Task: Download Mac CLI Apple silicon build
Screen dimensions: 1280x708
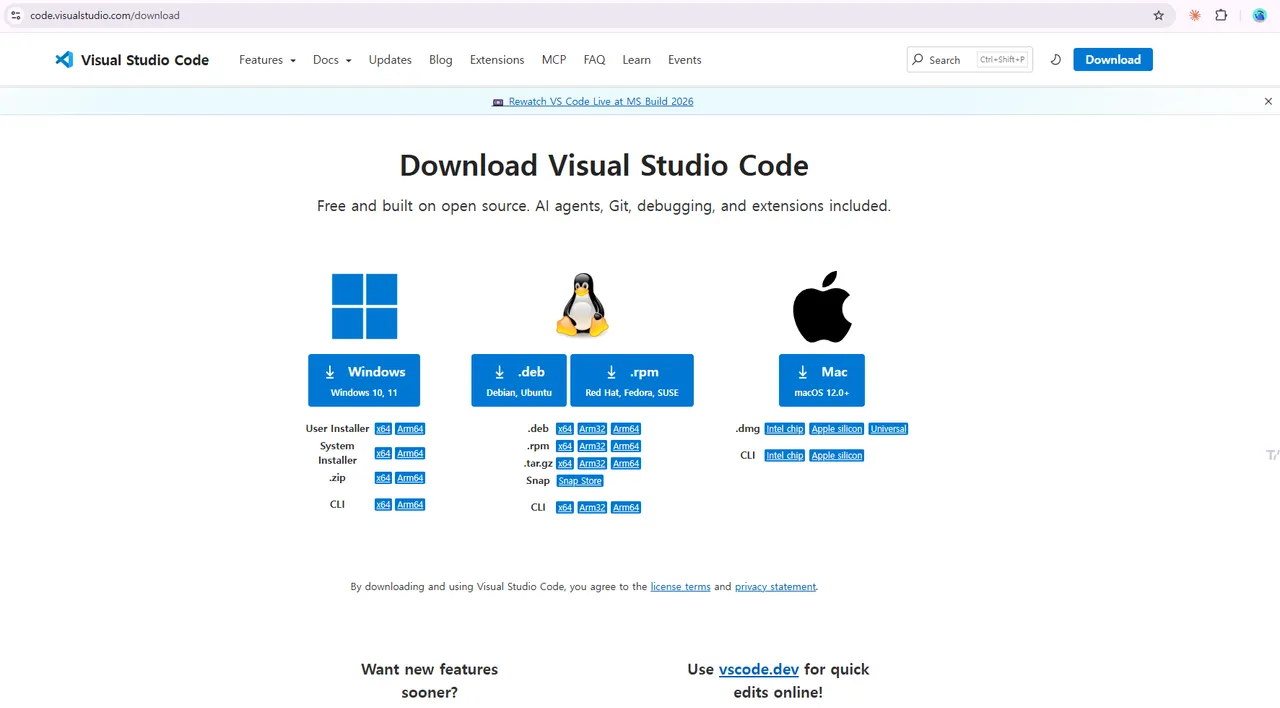Action: point(837,456)
